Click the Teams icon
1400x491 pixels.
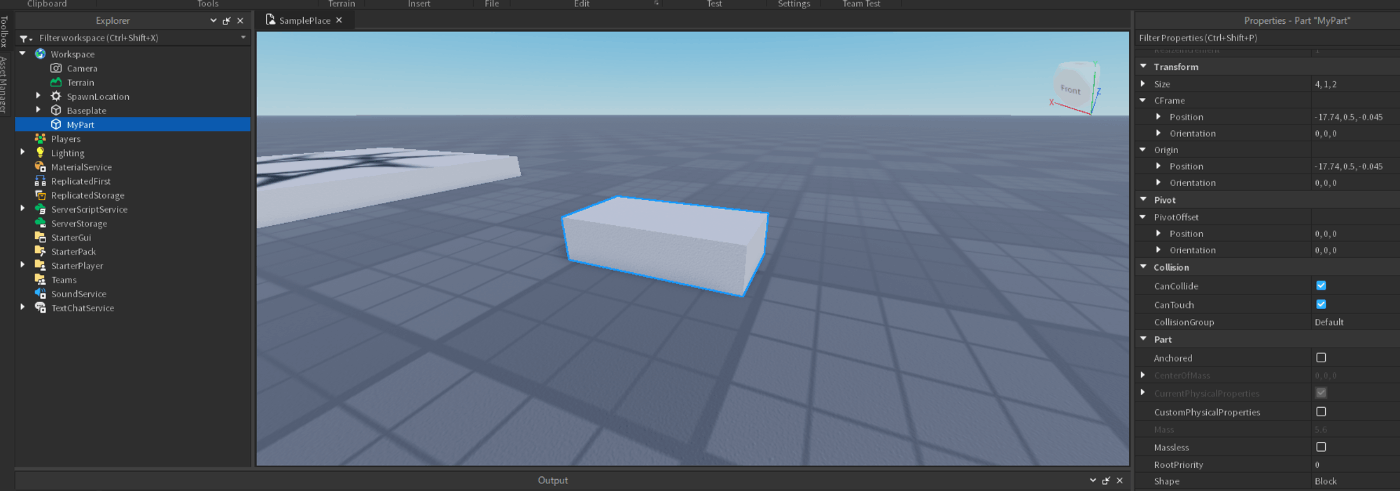pos(40,279)
